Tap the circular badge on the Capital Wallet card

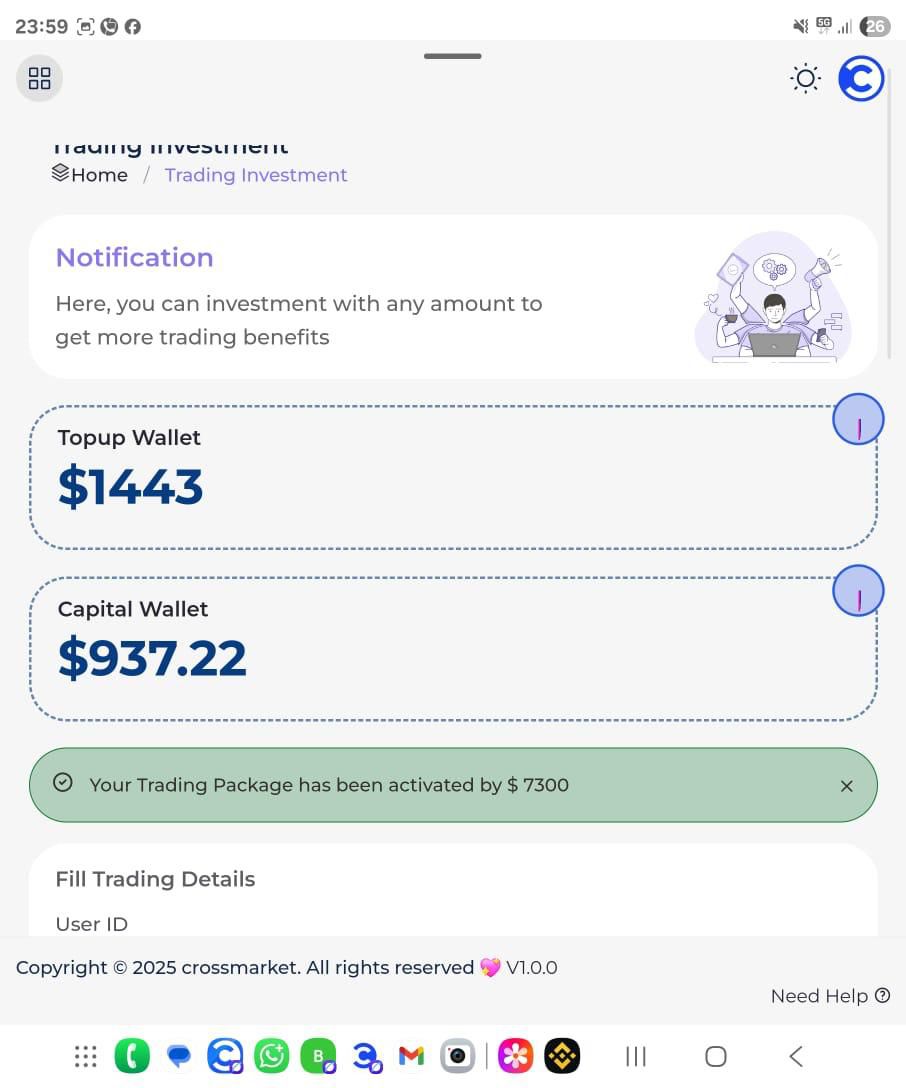tap(858, 591)
